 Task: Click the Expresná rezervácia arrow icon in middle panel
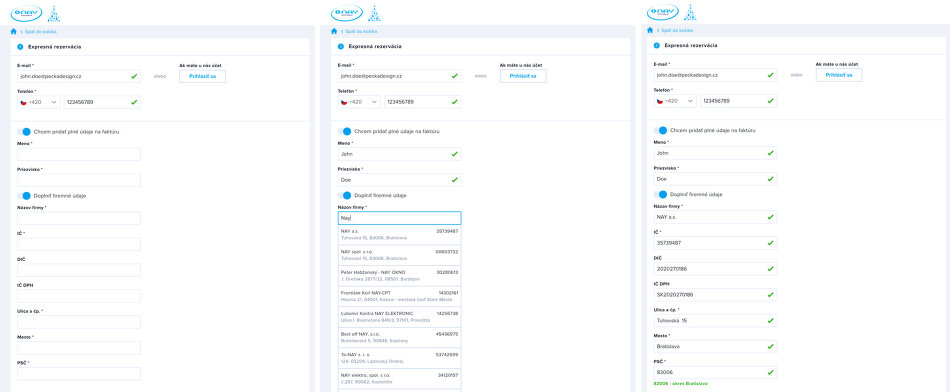(x=340, y=46)
